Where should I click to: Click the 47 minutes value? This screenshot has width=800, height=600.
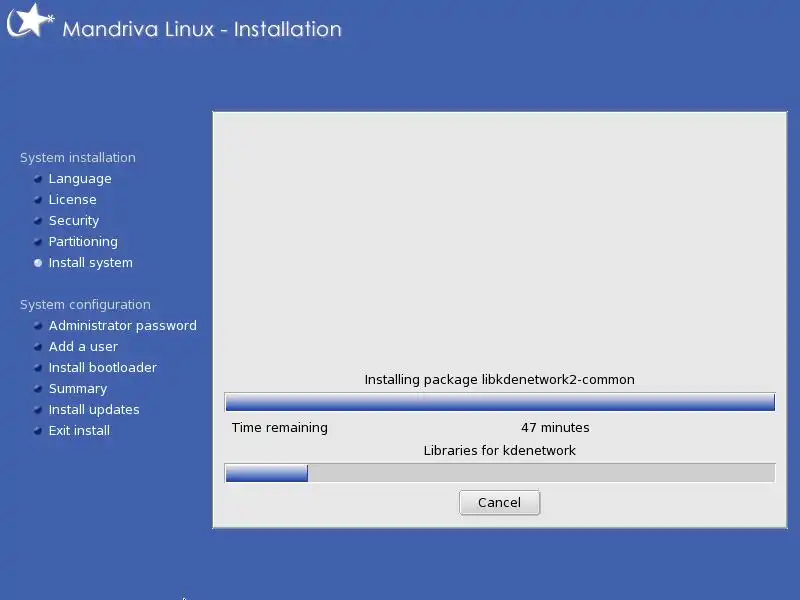(x=555, y=428)
